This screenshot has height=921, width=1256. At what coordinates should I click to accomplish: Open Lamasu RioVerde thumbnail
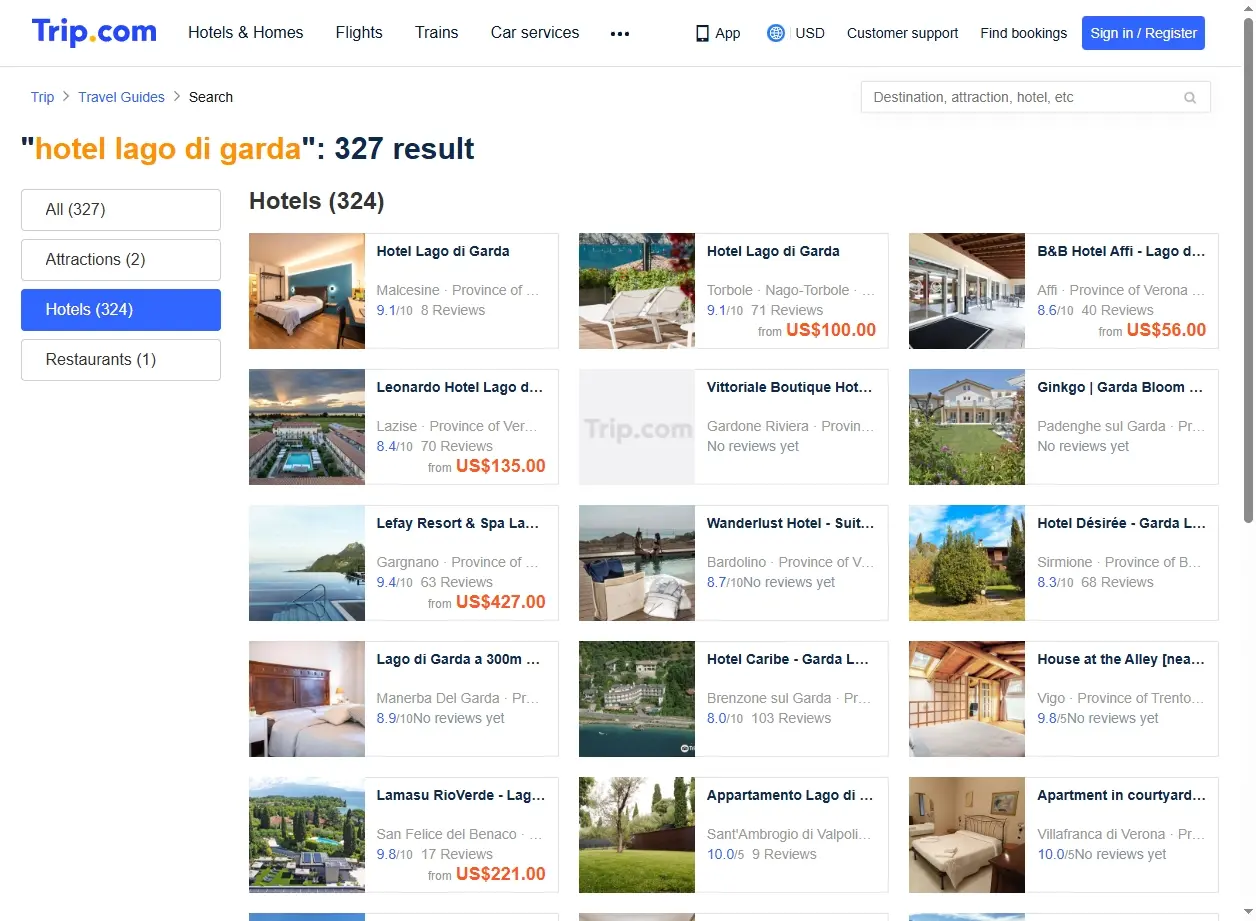point(307,835)
